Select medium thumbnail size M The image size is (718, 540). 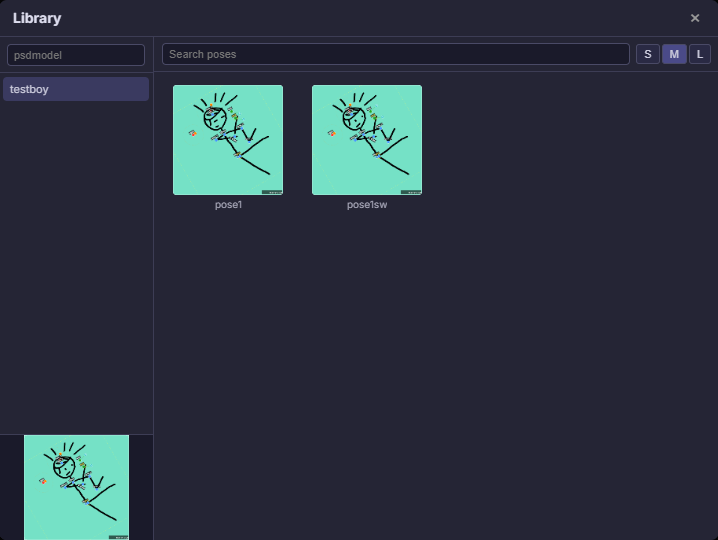[x=674, y=54]
